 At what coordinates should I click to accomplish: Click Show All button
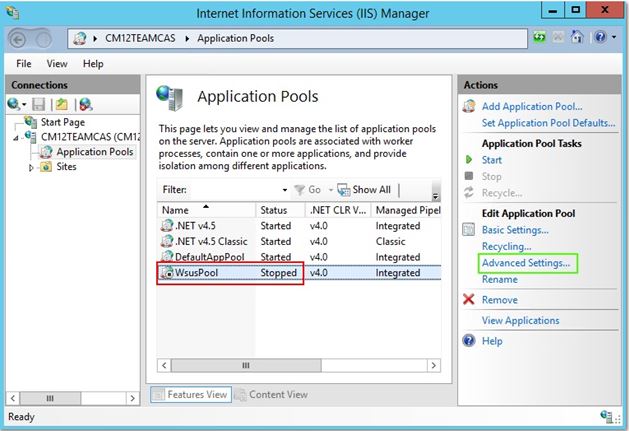click(364, 190)
